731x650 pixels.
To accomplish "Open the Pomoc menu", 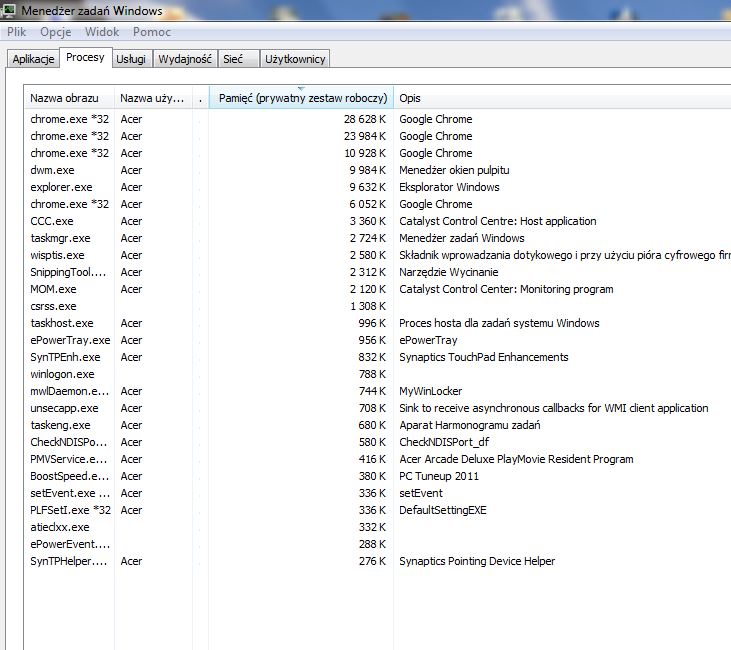I will [x=152, y=32].
